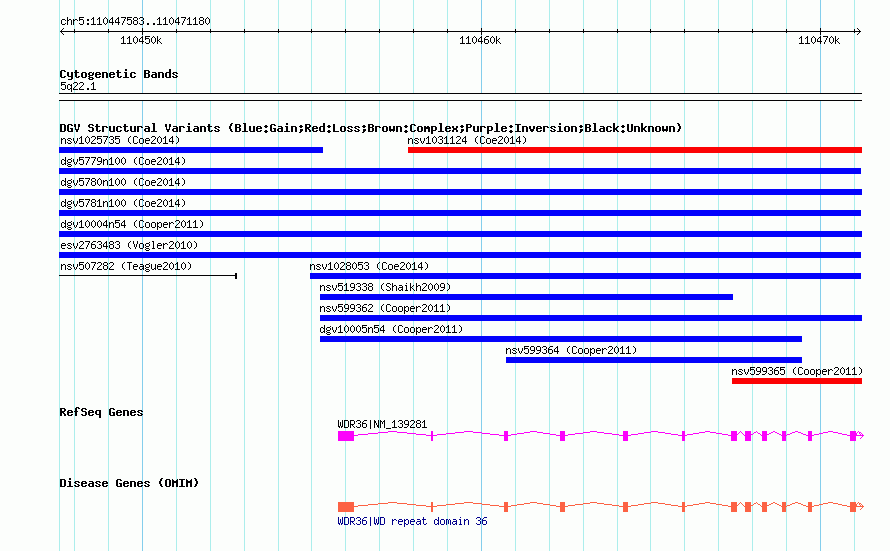The height and width of the screenshot is (551, 890).
Task: Click the last orange exon arrow of OMIM gene
Action: (x=857, y=507)
